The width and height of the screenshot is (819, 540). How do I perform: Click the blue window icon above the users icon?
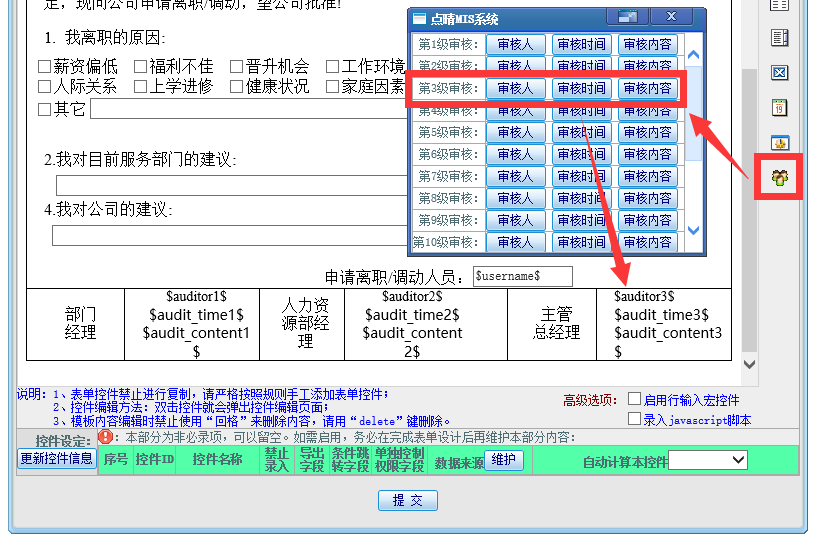click(x=780, y=142)
